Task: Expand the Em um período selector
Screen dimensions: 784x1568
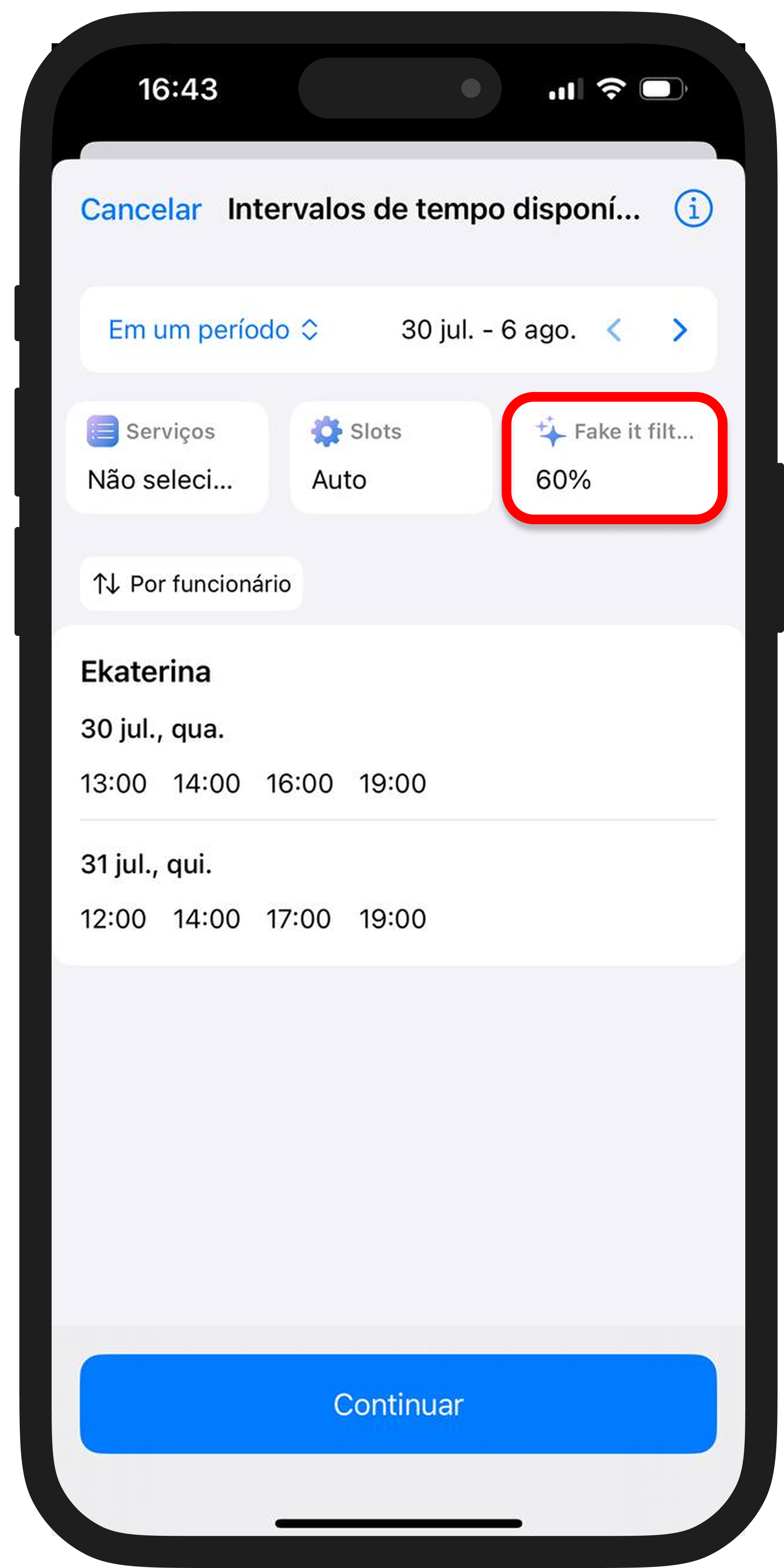Action: click(x=213, y=330)
